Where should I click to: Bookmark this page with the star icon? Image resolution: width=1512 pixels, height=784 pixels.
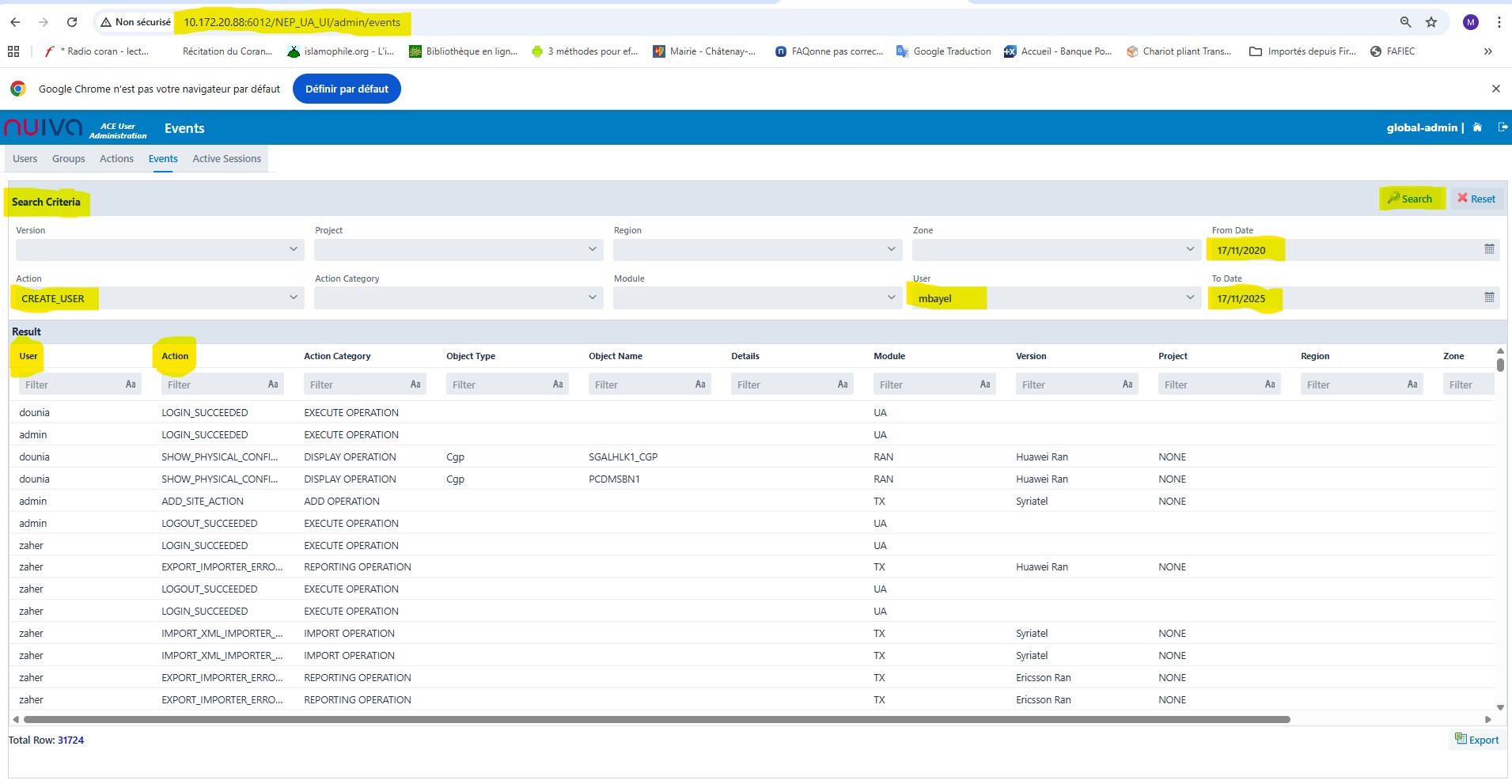point(1431,22)
